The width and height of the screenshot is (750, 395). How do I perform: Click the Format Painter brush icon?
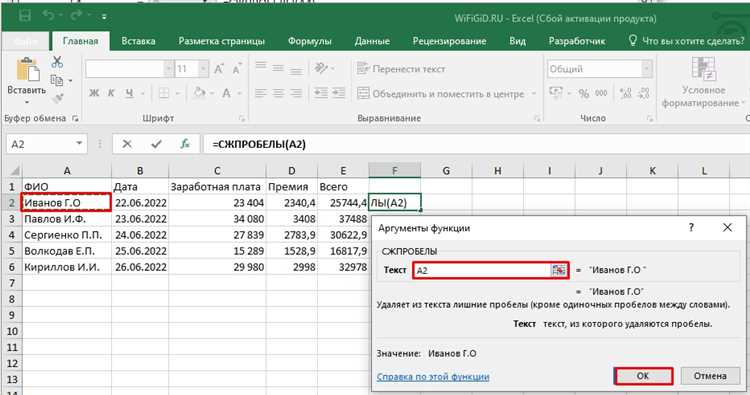pyautogui.click(x=58, y=98)
